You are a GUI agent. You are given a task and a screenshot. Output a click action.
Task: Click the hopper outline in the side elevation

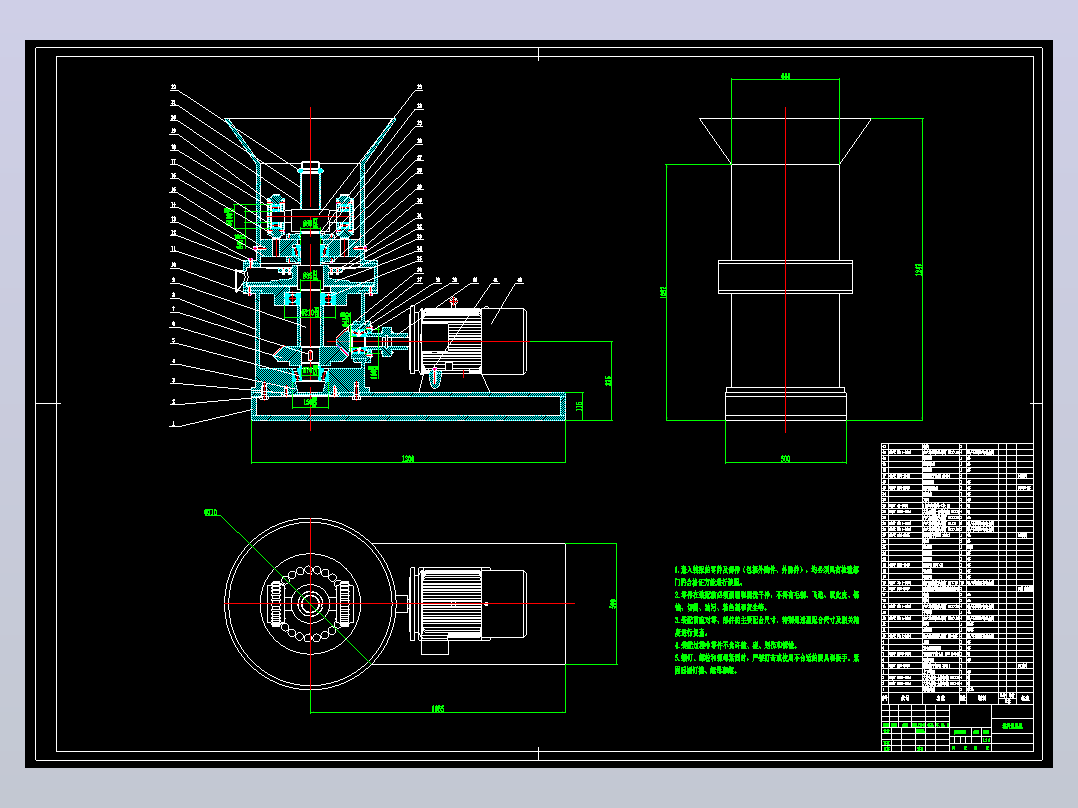(785, 141)
